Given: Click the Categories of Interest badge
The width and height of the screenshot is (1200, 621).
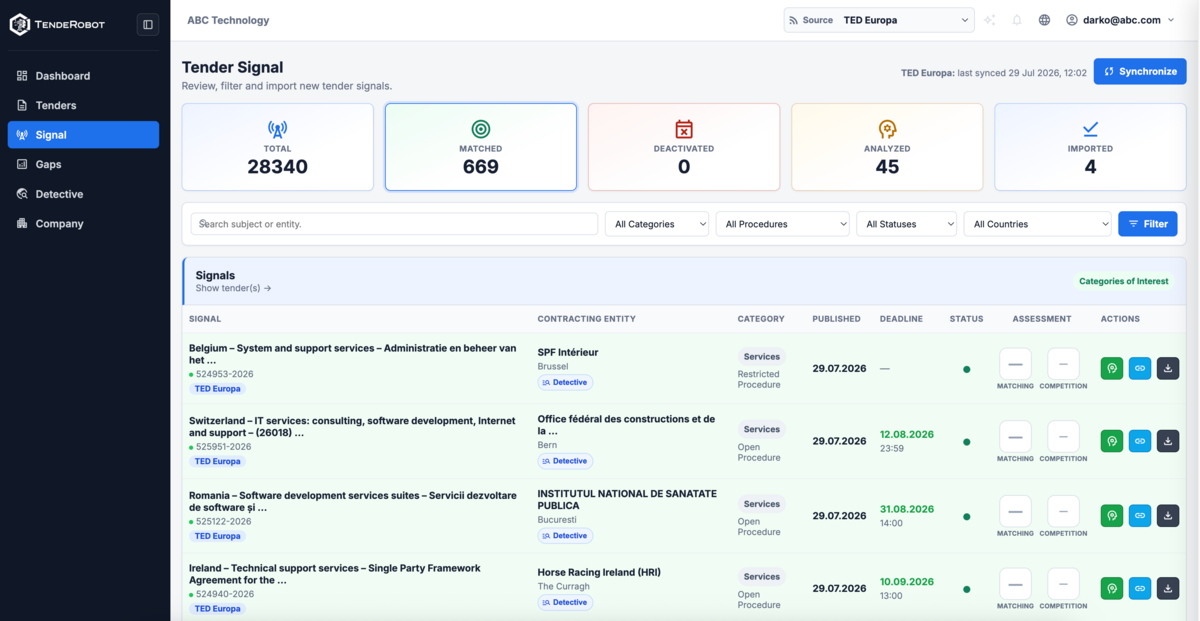Looking at the screenshot, I should (1123, 281).
